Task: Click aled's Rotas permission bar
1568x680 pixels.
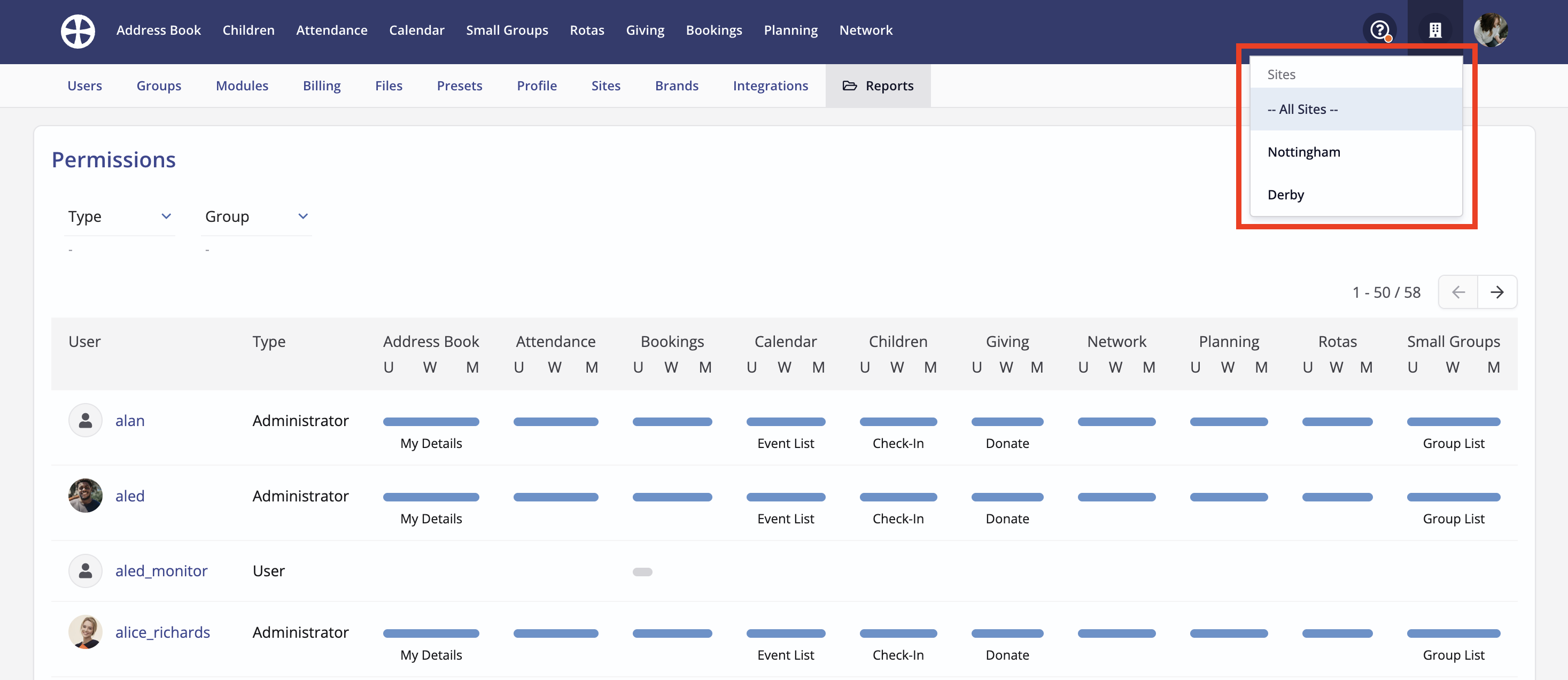Action: pos(1337,497)
